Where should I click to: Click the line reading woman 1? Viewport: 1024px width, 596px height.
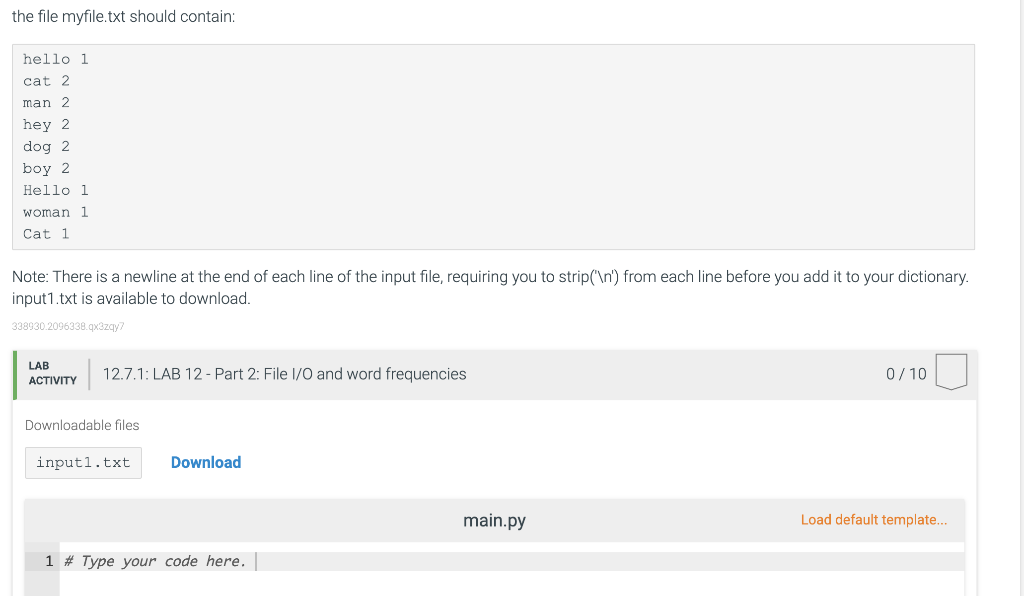55,211
